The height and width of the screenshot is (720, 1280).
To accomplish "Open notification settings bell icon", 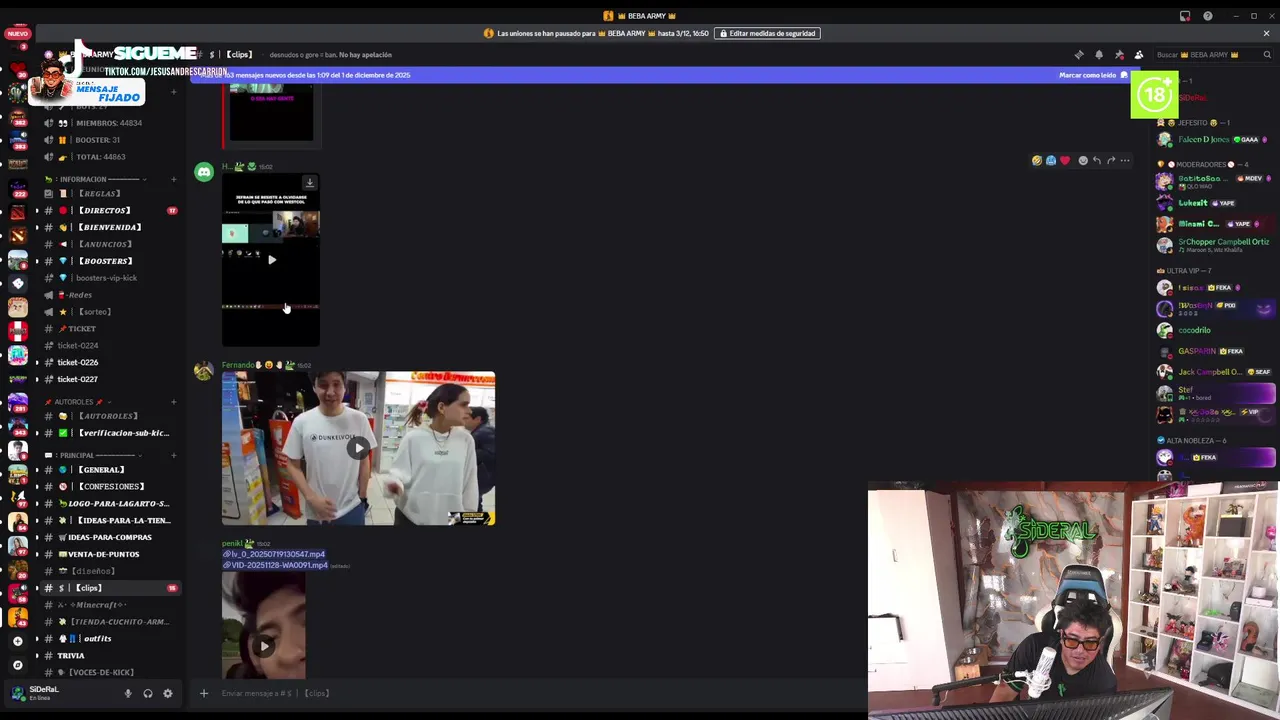I will [1099, 55].
